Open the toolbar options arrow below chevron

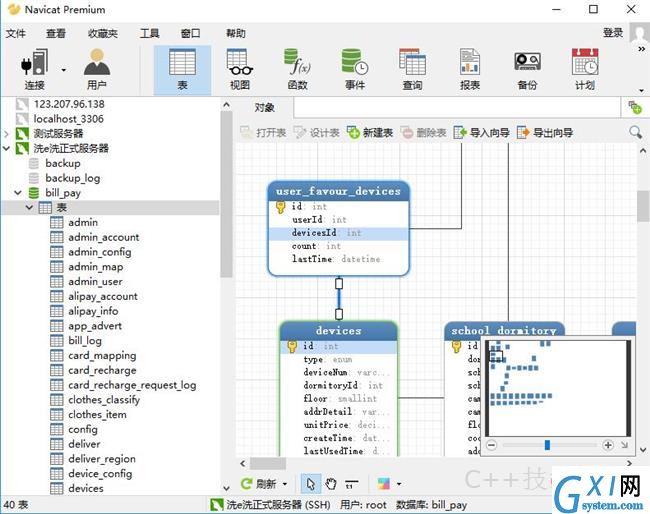pos(641,90)
